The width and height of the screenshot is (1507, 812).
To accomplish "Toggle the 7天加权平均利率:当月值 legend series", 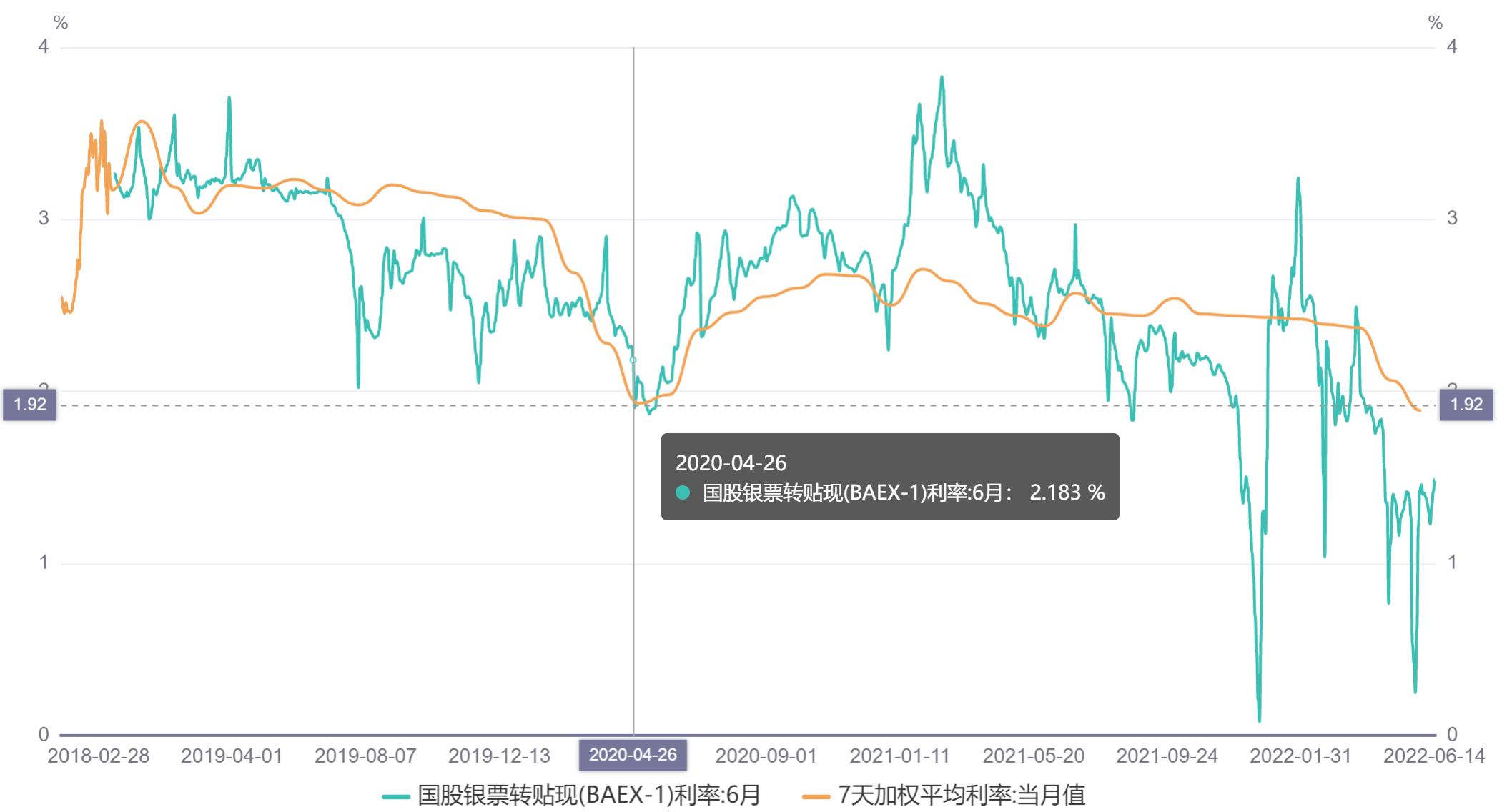I will click(x=962, y=795).
